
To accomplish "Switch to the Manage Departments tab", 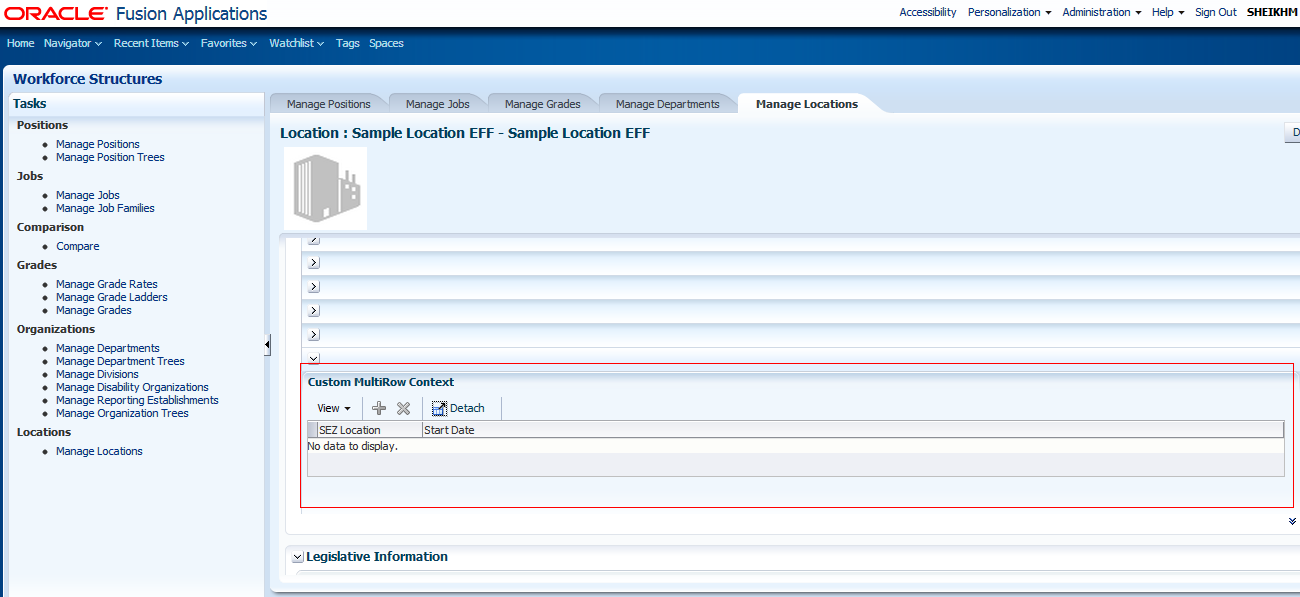I will tap(667, 103).
